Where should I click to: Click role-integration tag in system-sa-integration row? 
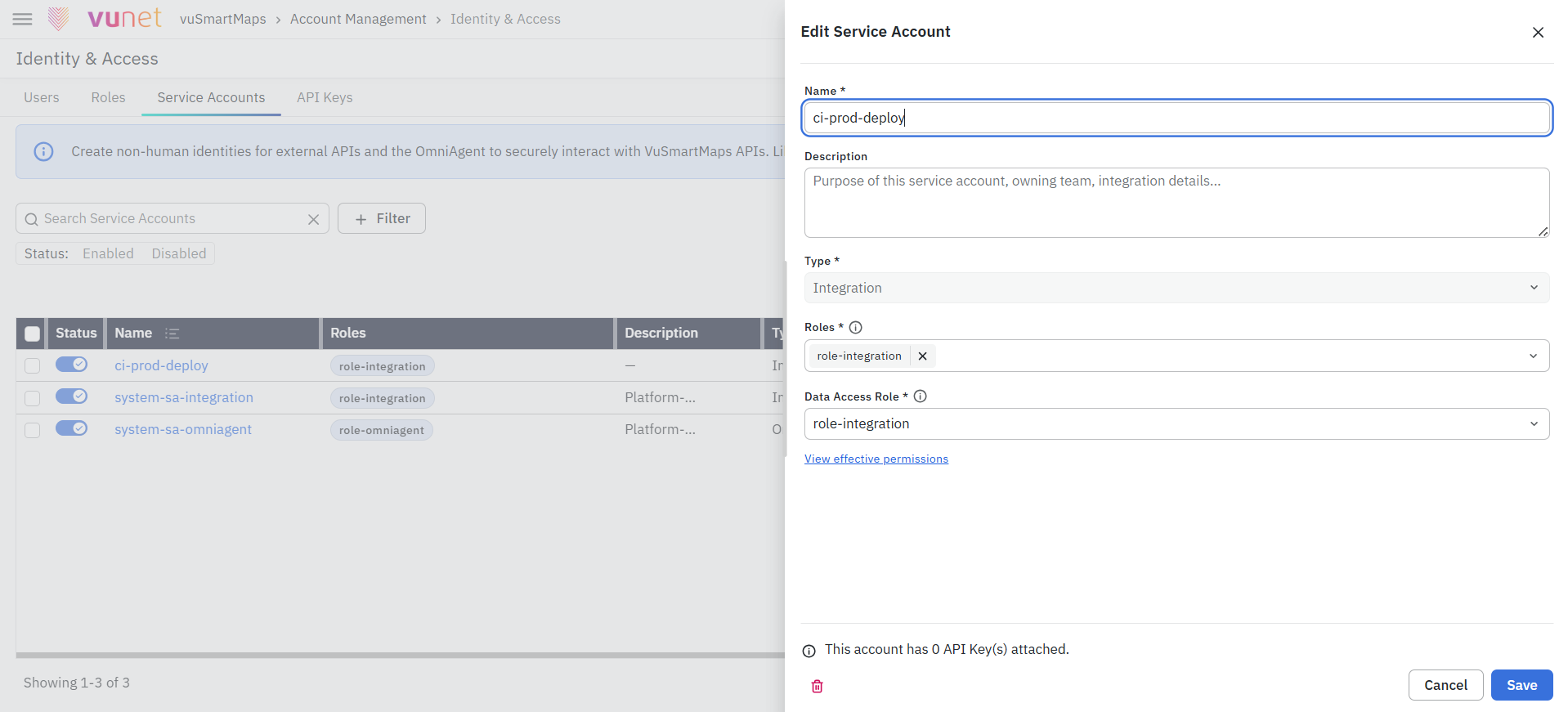(383, 398)
